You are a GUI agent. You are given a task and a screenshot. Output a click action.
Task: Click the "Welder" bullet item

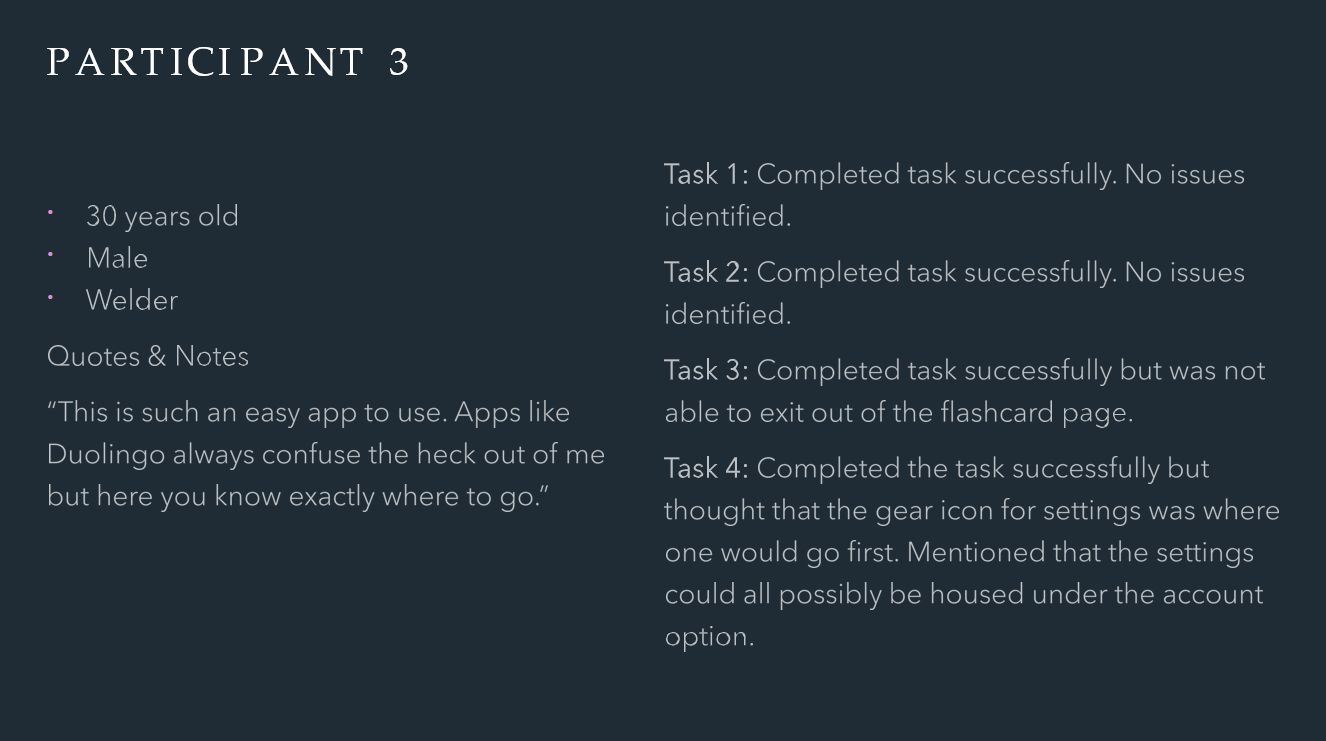click(132, 300)
